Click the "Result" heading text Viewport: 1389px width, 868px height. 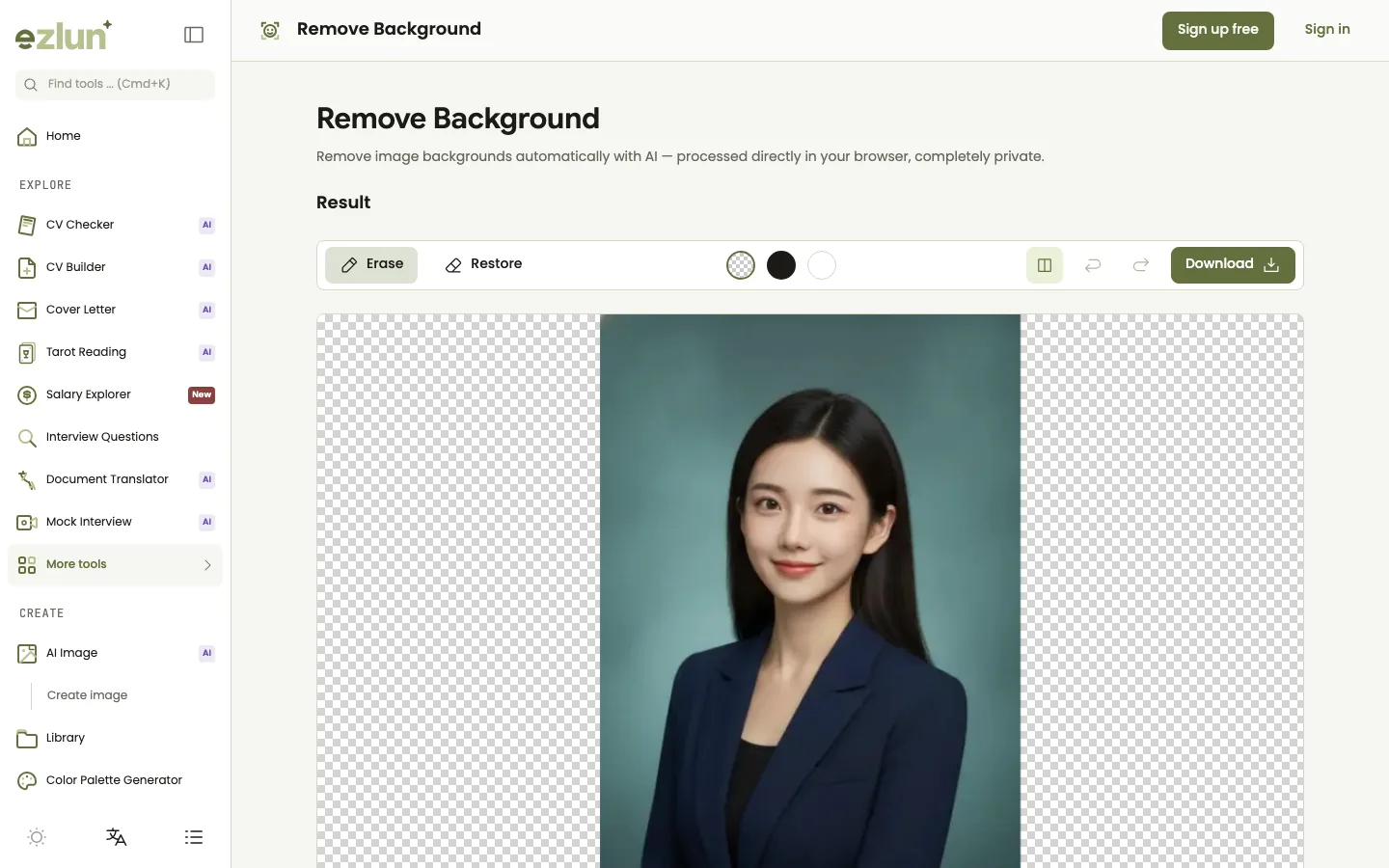pos(343,203)
